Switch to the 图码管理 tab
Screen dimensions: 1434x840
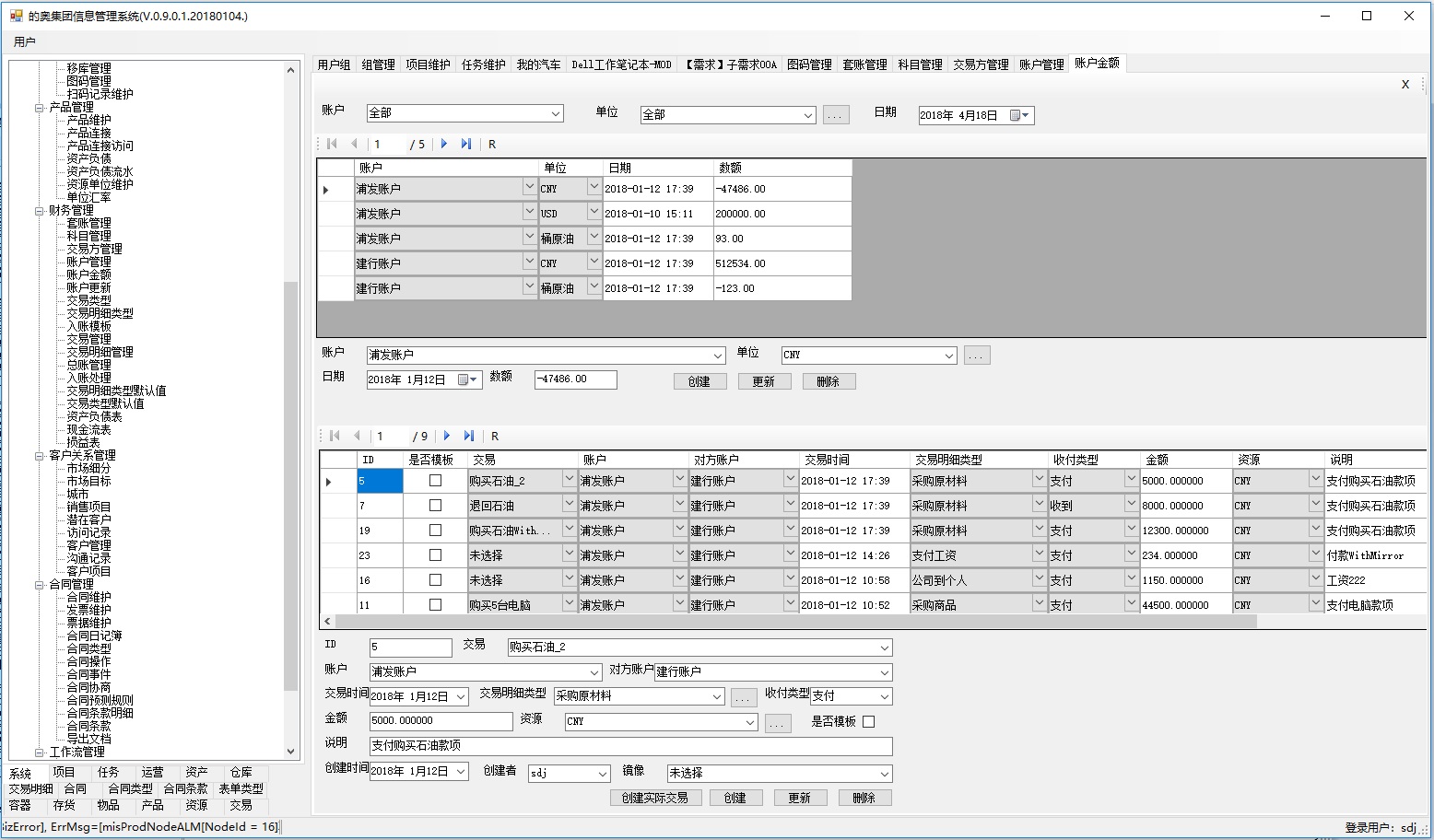coord(810,63)
